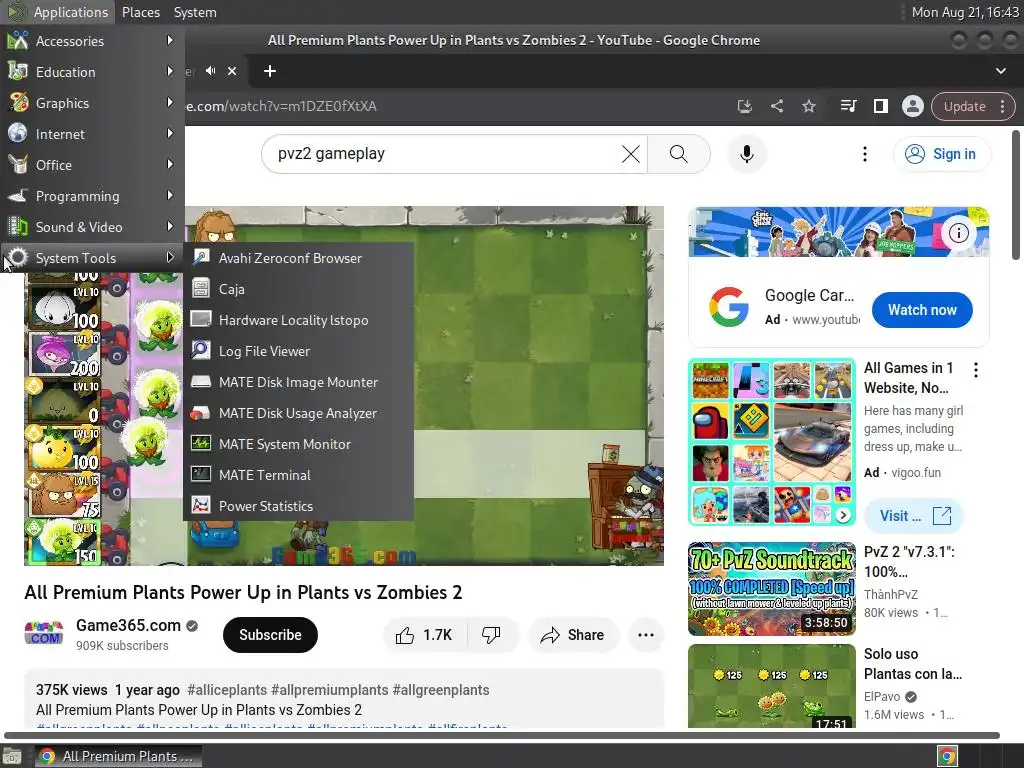Click Chrome taskbar window button
This screenshot has width=1024, height=768.
coord(118,756)
